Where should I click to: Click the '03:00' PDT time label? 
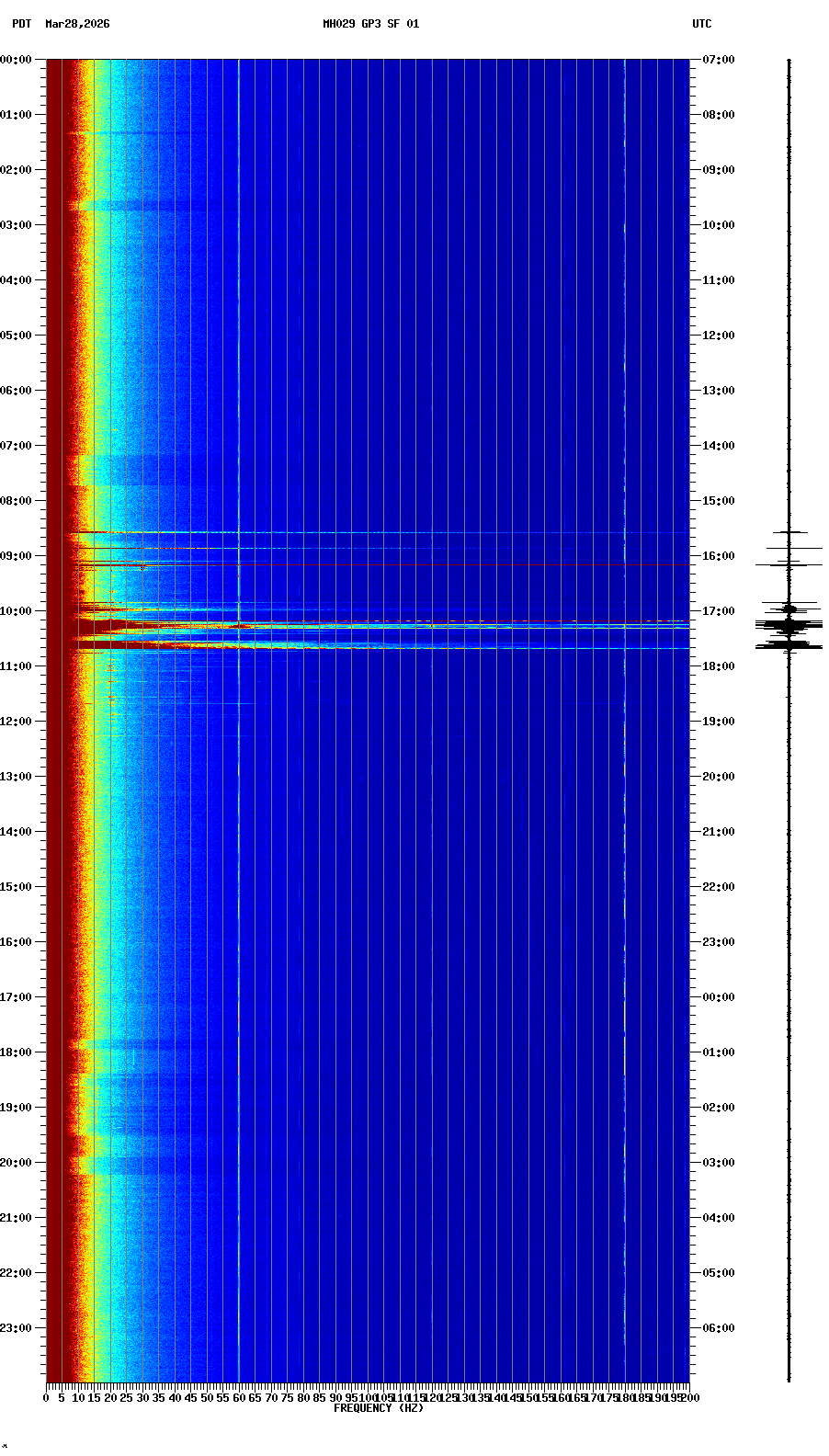coord(16,225)
